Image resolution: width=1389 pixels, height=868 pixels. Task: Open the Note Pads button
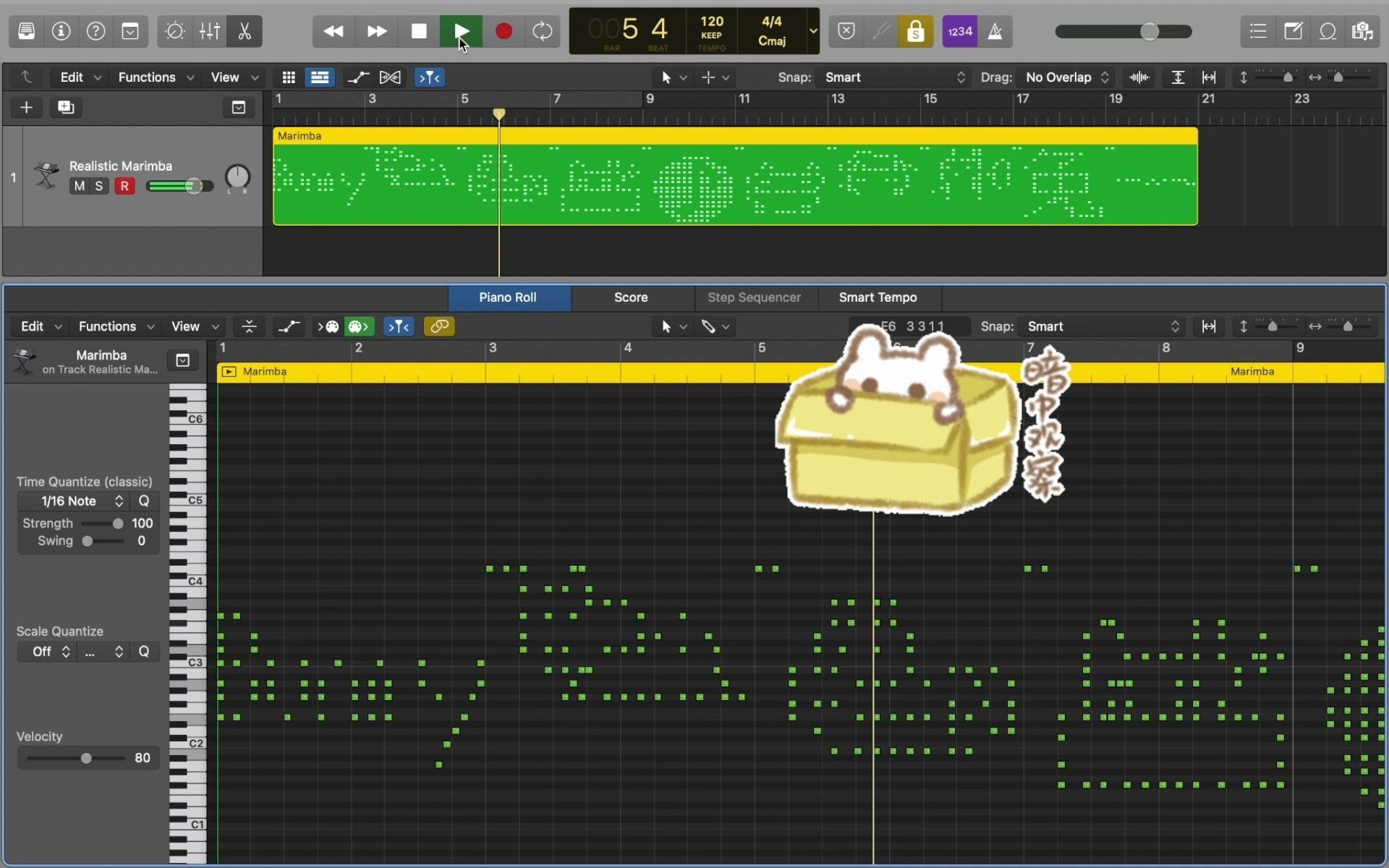click(x=1293, y=31)
